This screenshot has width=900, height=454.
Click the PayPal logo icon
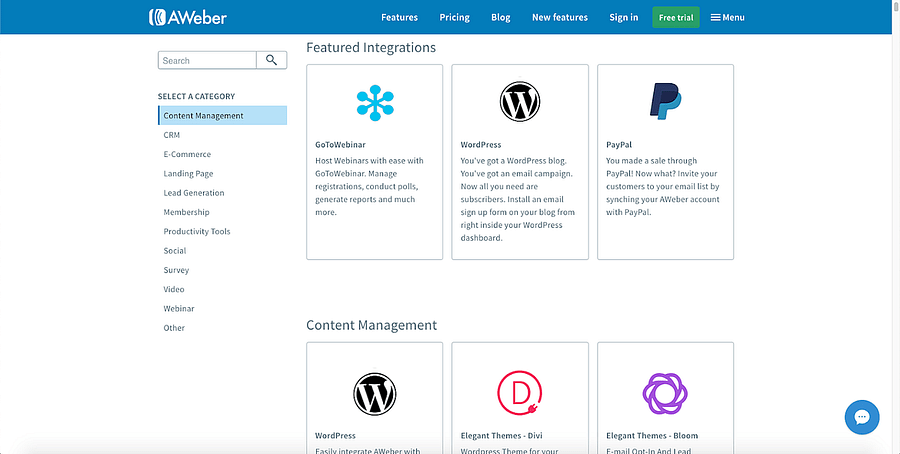pyautogui.click(x=665, y=102)
